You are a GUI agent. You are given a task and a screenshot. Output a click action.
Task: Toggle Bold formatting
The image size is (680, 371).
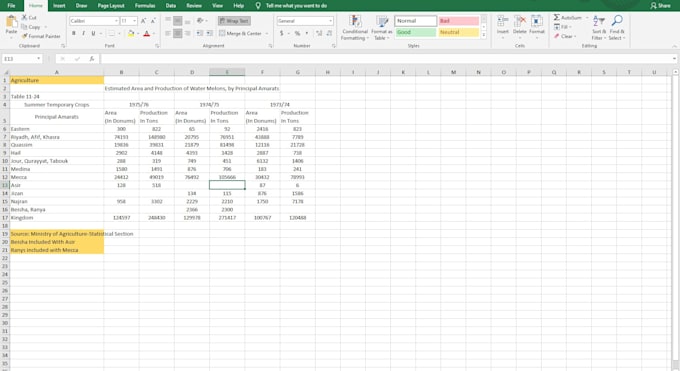74,33
